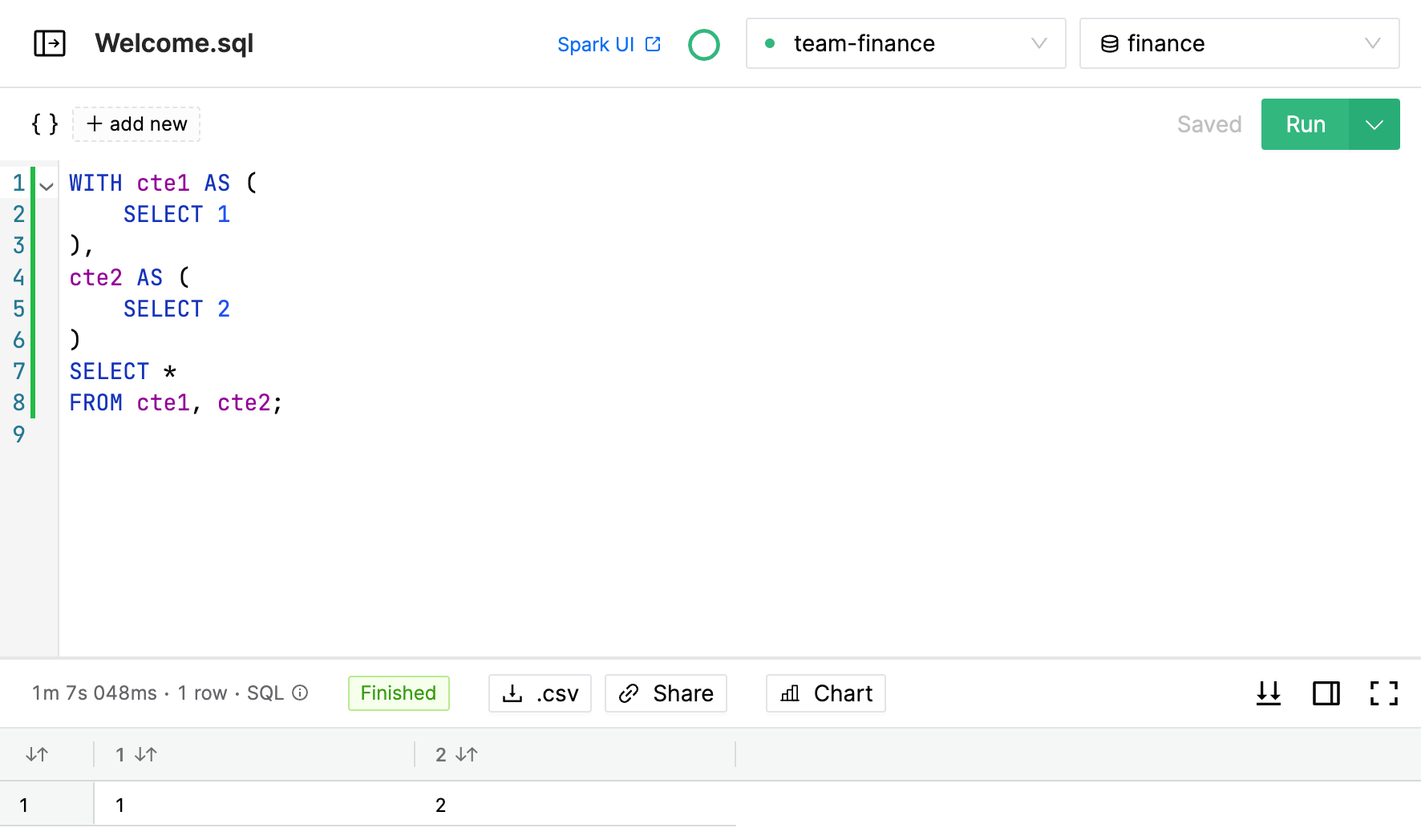Open the Chart view

pyautogui.click(x=826, y=693)
